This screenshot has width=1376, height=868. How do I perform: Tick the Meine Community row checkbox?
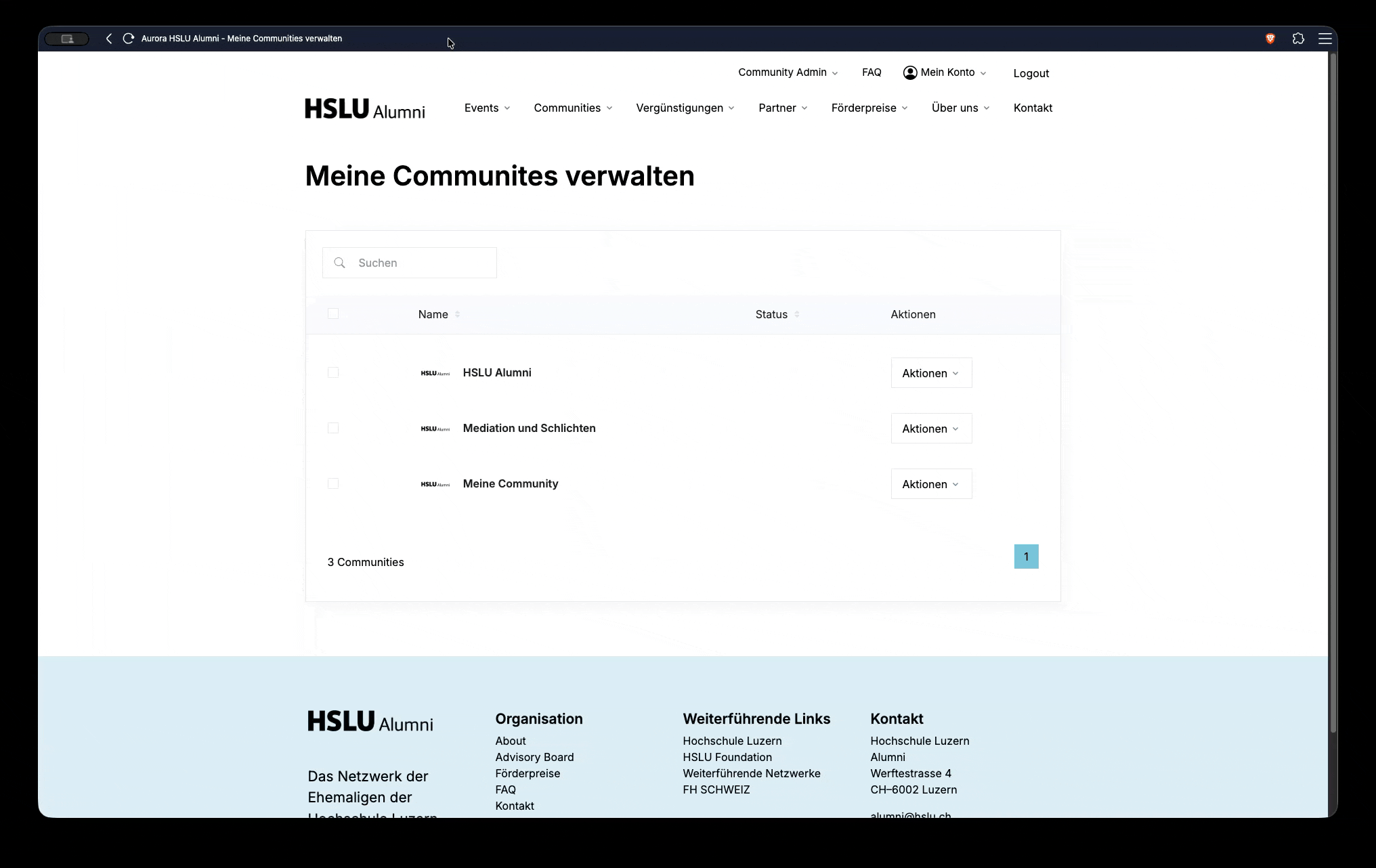[x=333, y=483]
